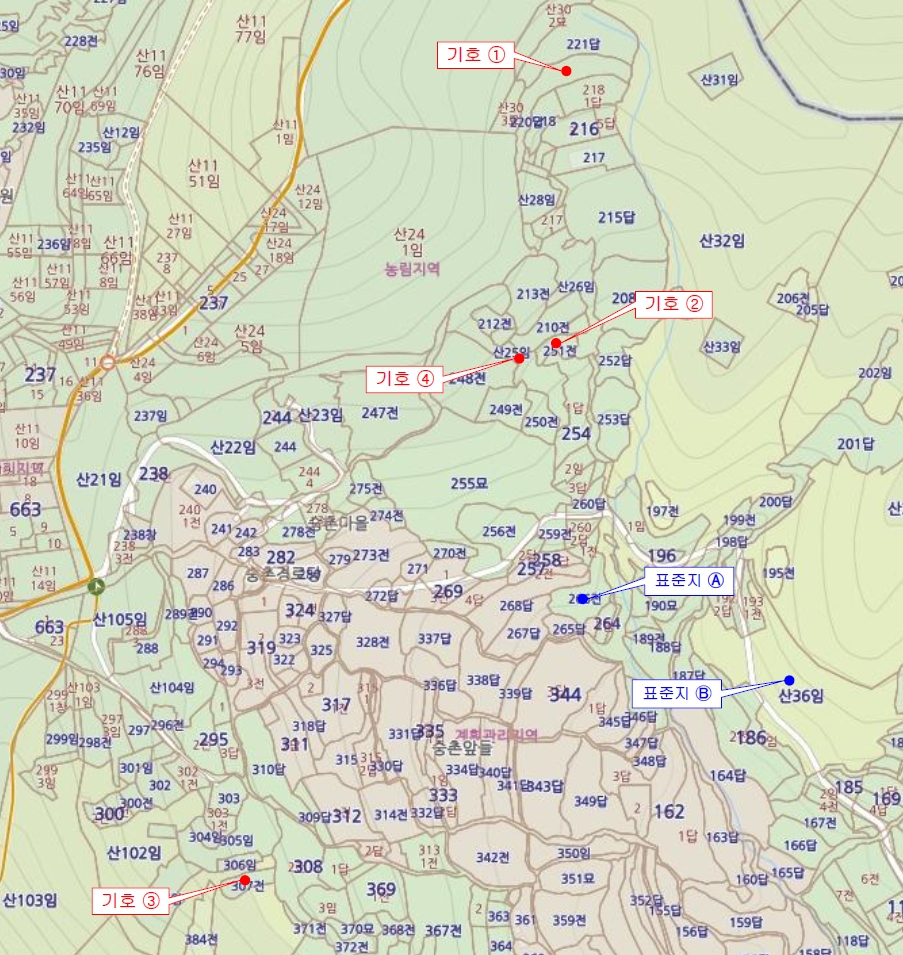
Task: Click the 농림지역 zone label
Action: tap(412, 269)
